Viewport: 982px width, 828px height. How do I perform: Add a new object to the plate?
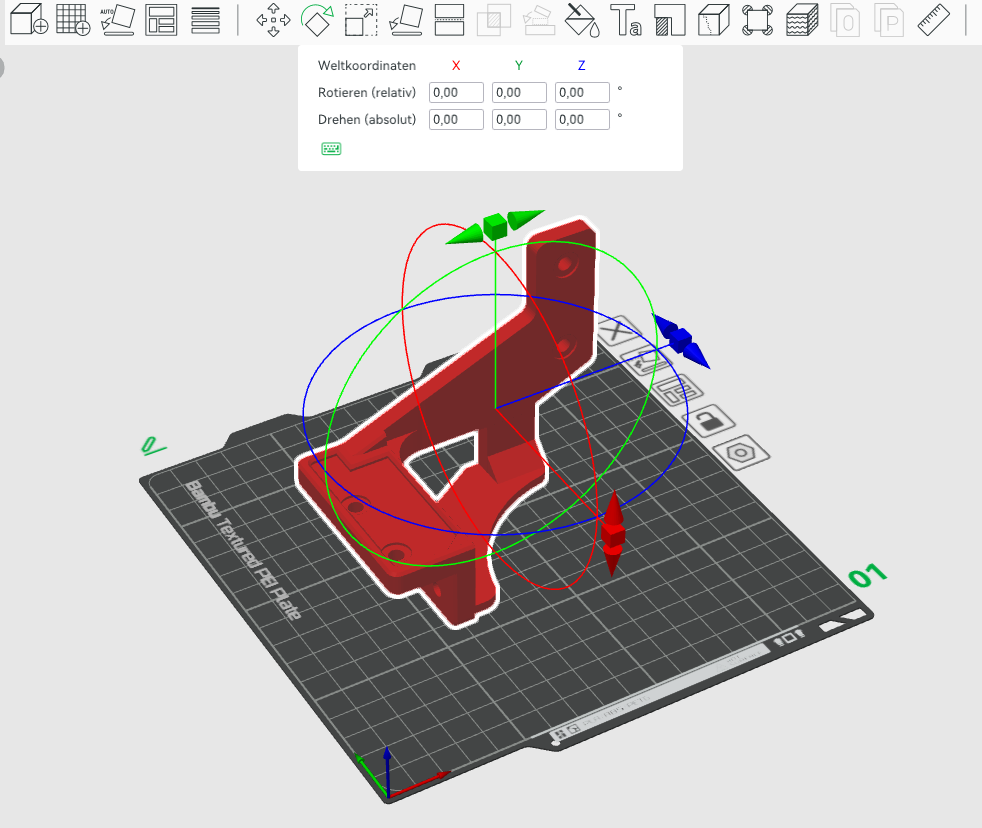point(27,18)
